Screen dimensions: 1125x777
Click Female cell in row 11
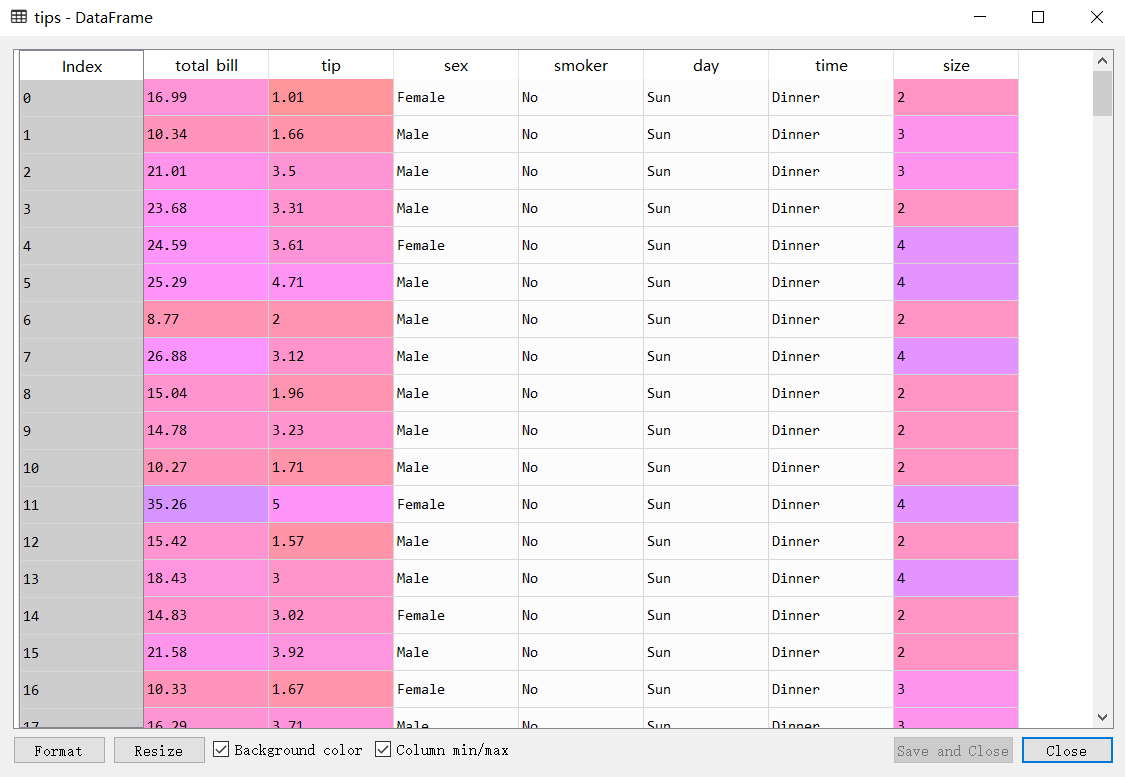[x=456, y=504]
